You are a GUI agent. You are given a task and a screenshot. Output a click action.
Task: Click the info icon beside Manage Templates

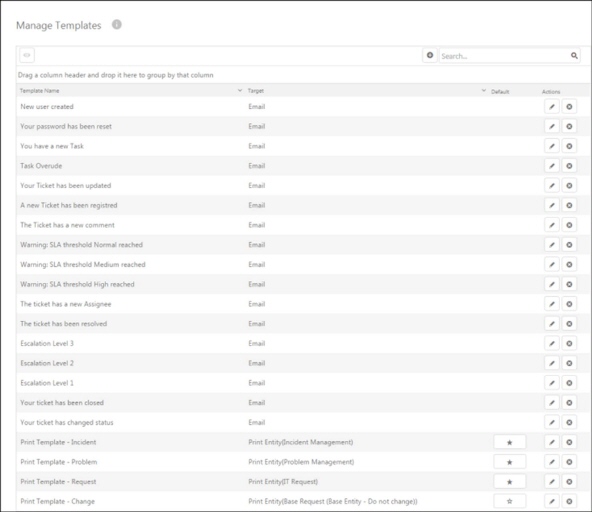pyautogui.click(x=117, y=25)
